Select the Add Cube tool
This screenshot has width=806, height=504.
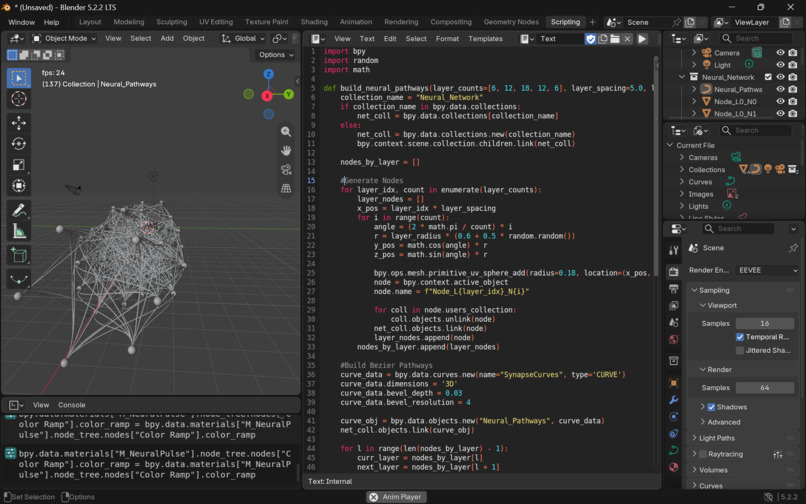[x=19, y=256]
